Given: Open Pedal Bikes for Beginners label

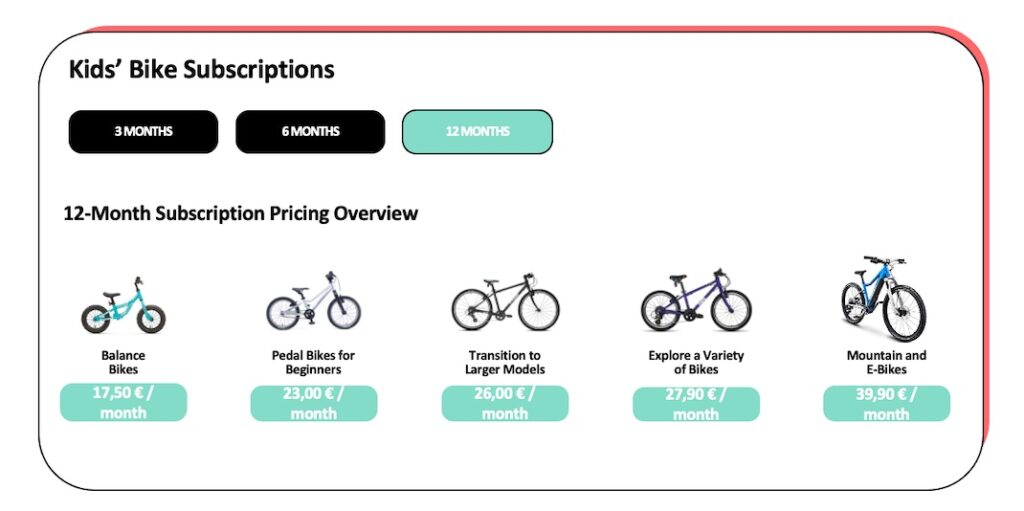Looking at the screenshot, I should [313, 363].
